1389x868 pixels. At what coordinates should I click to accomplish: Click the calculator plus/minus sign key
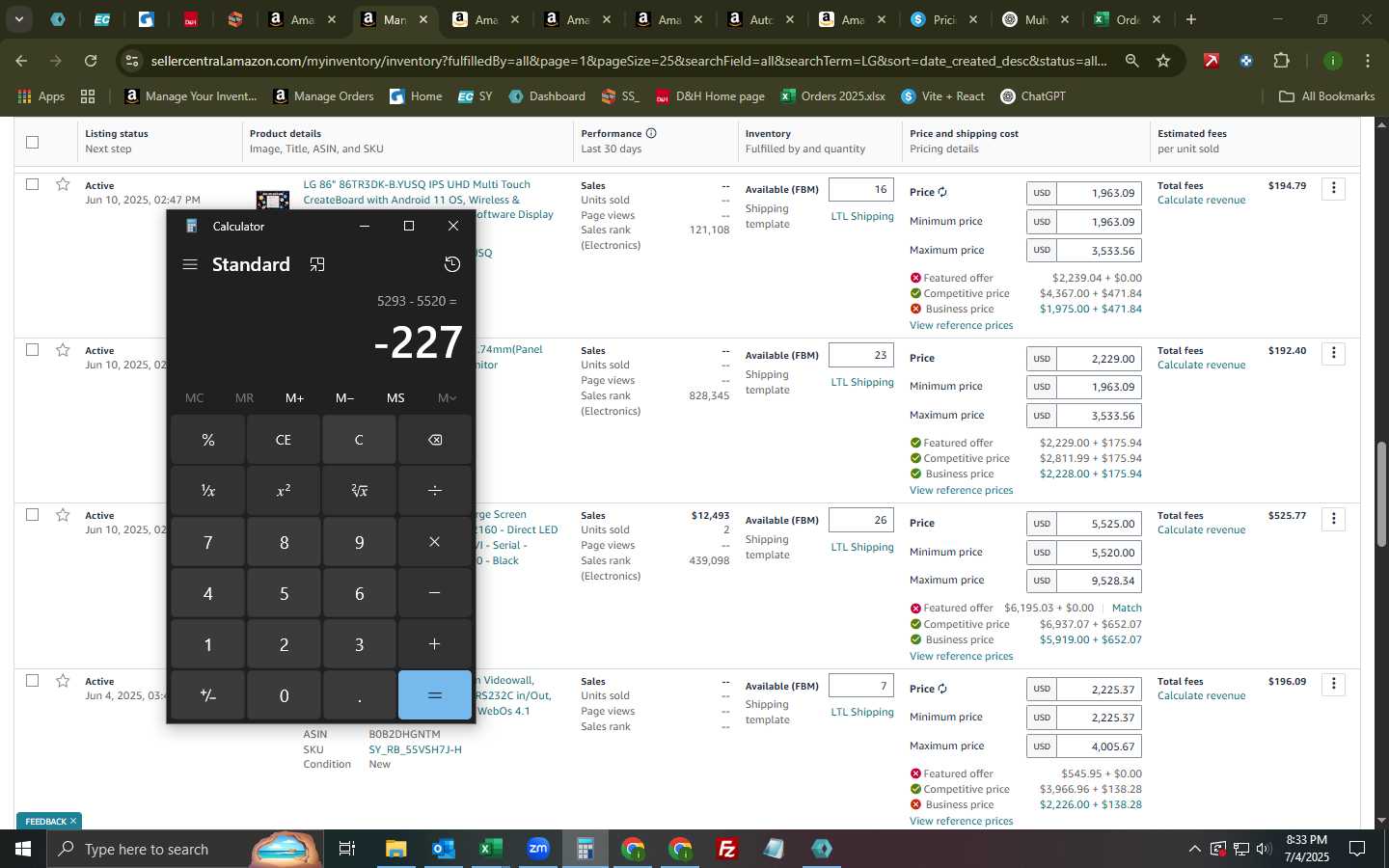click(207, 695)
